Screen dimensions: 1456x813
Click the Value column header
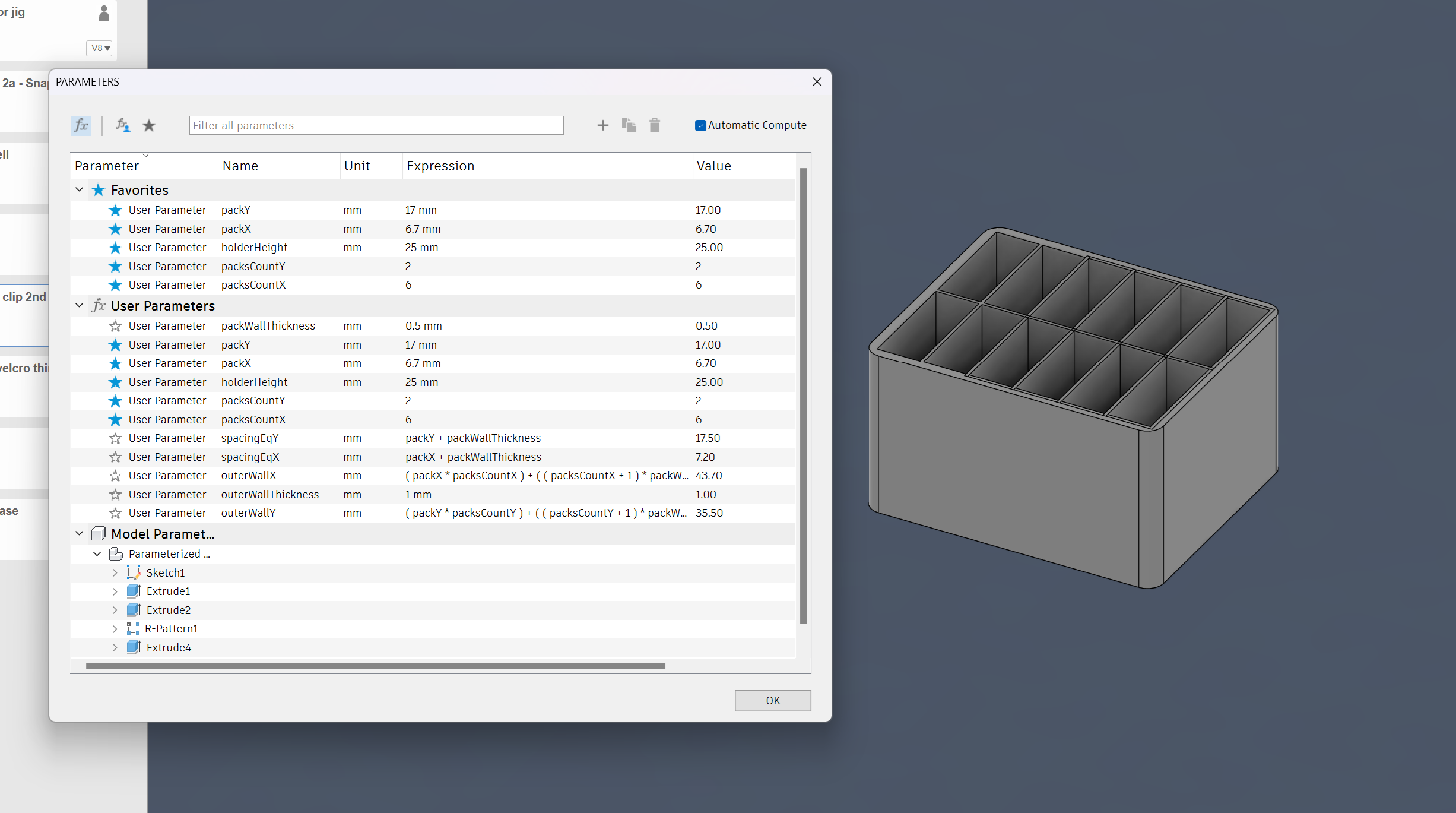click(744, 166)
